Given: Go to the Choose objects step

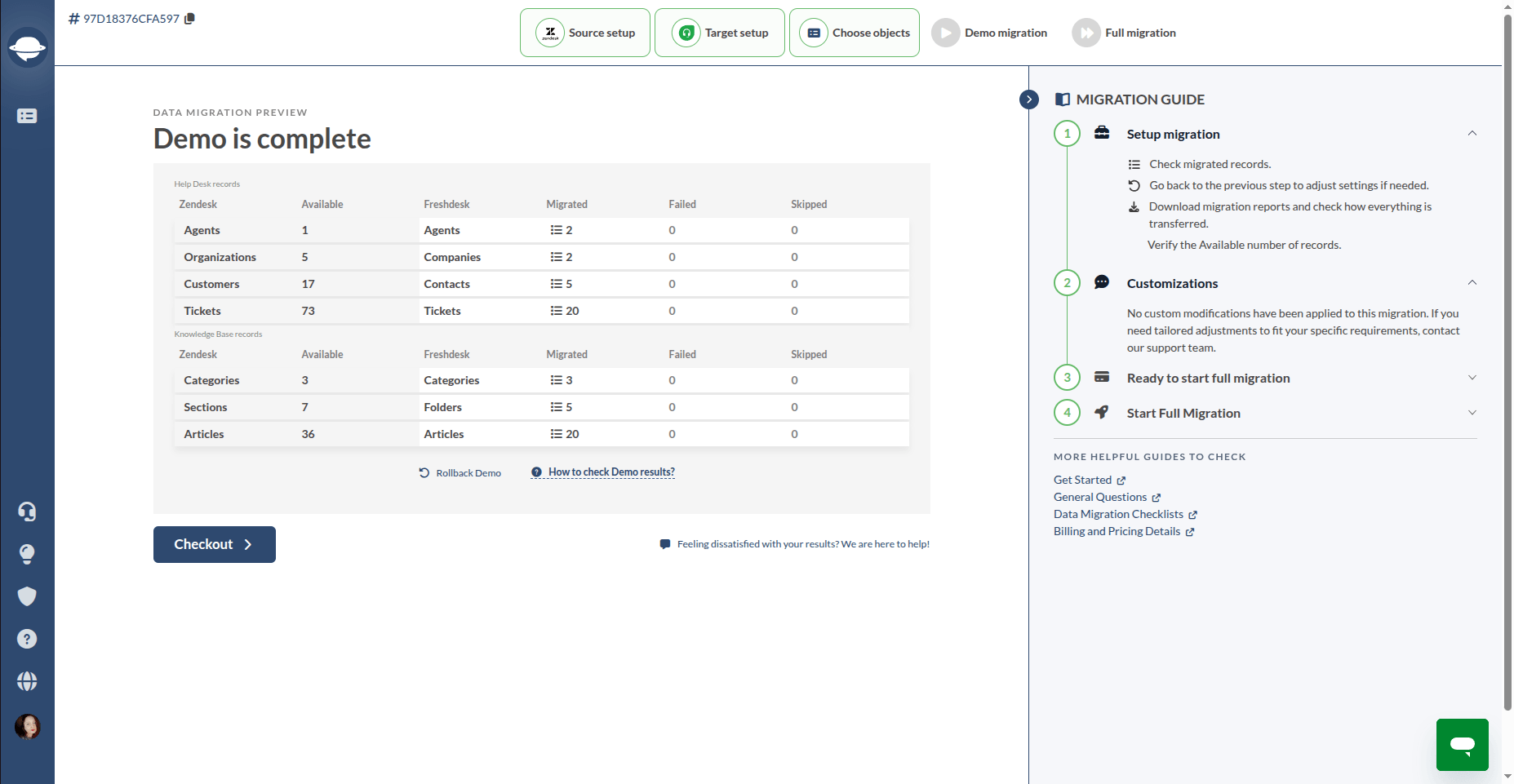Looking at the screenshot, I should pos(855,33).
